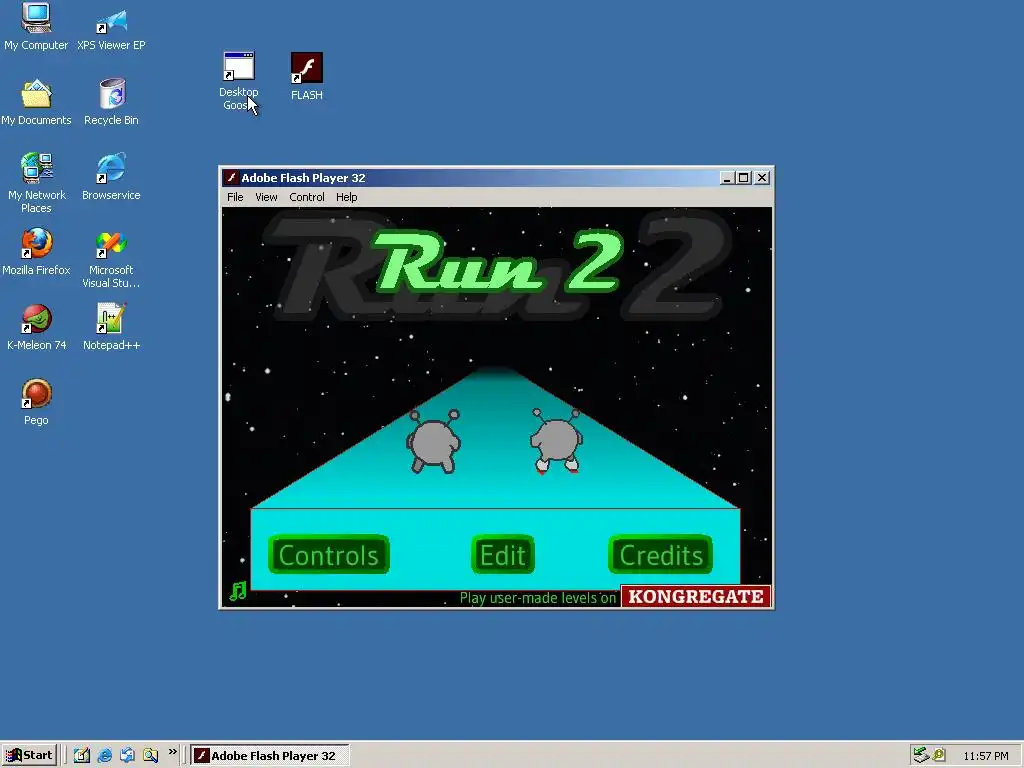Toggle music with the green note icon

(x=238, y=591)
